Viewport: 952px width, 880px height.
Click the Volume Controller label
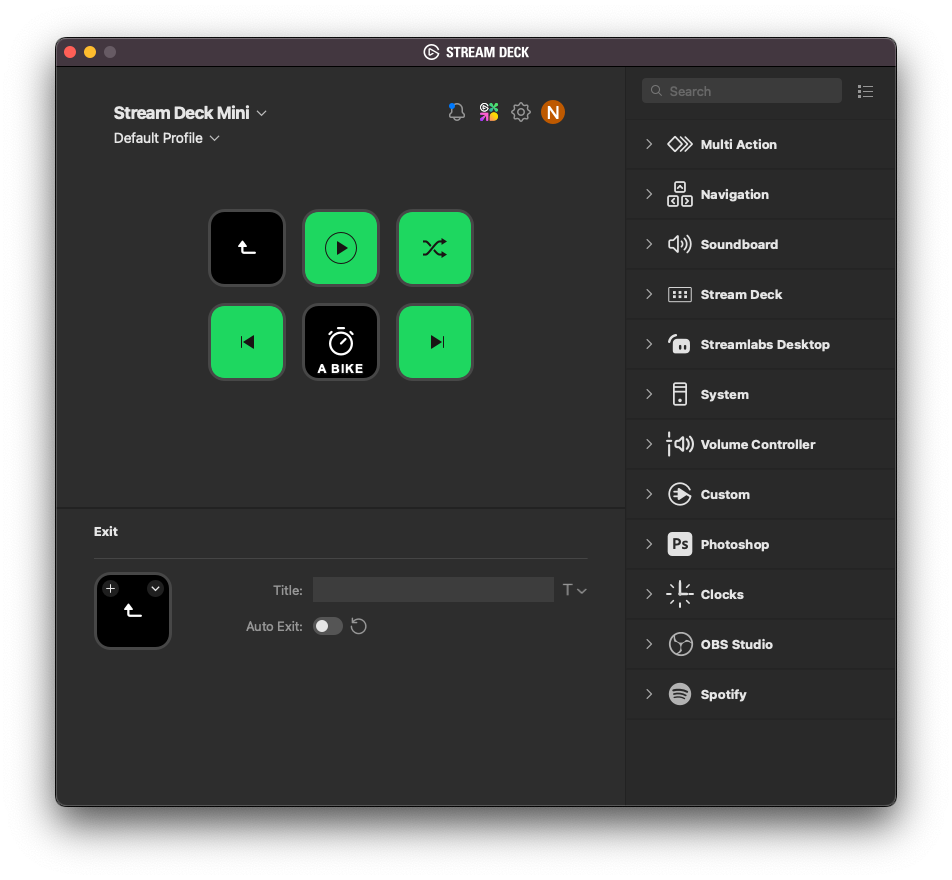click(x=758, y=445)
